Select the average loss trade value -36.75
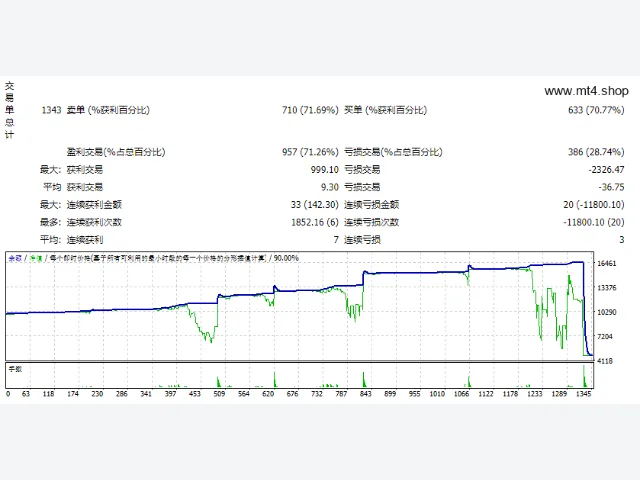The image size is (640, 480). point(611,187)
